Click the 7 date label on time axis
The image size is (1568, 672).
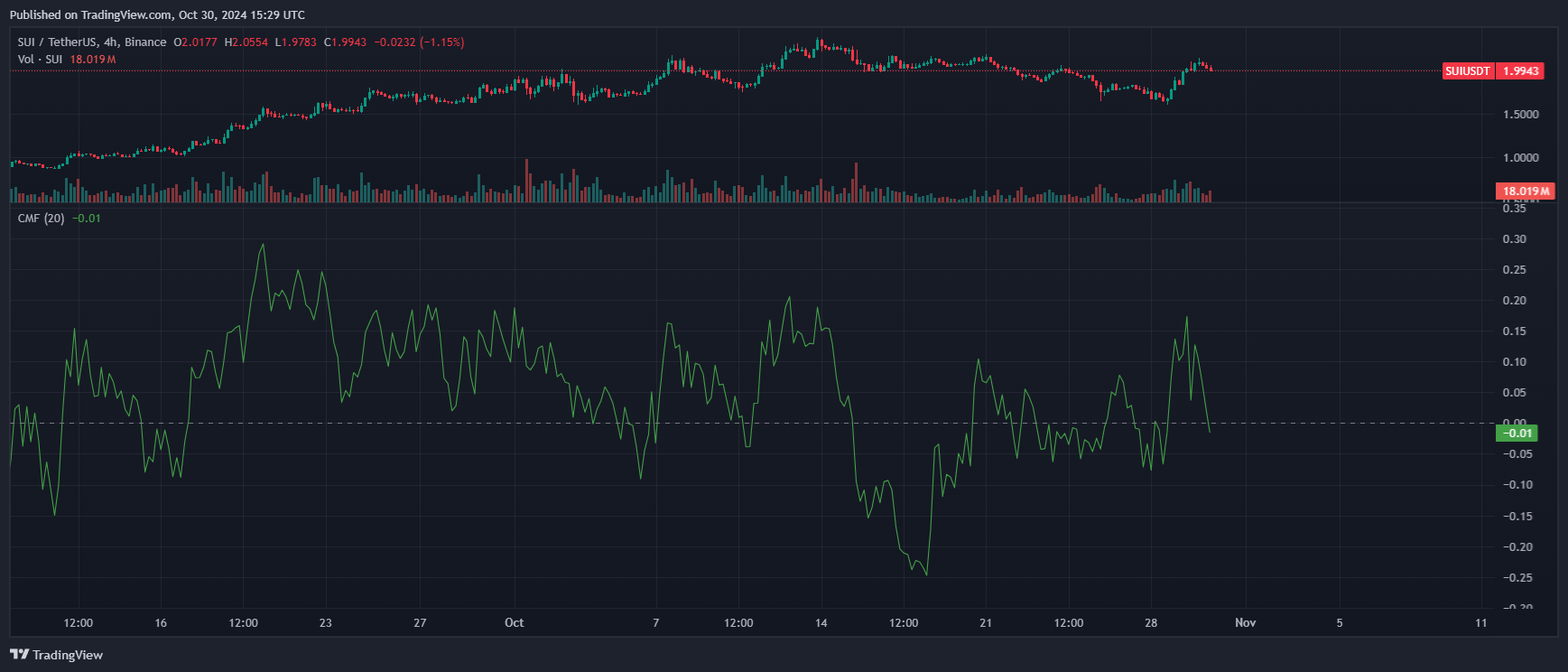656,622
